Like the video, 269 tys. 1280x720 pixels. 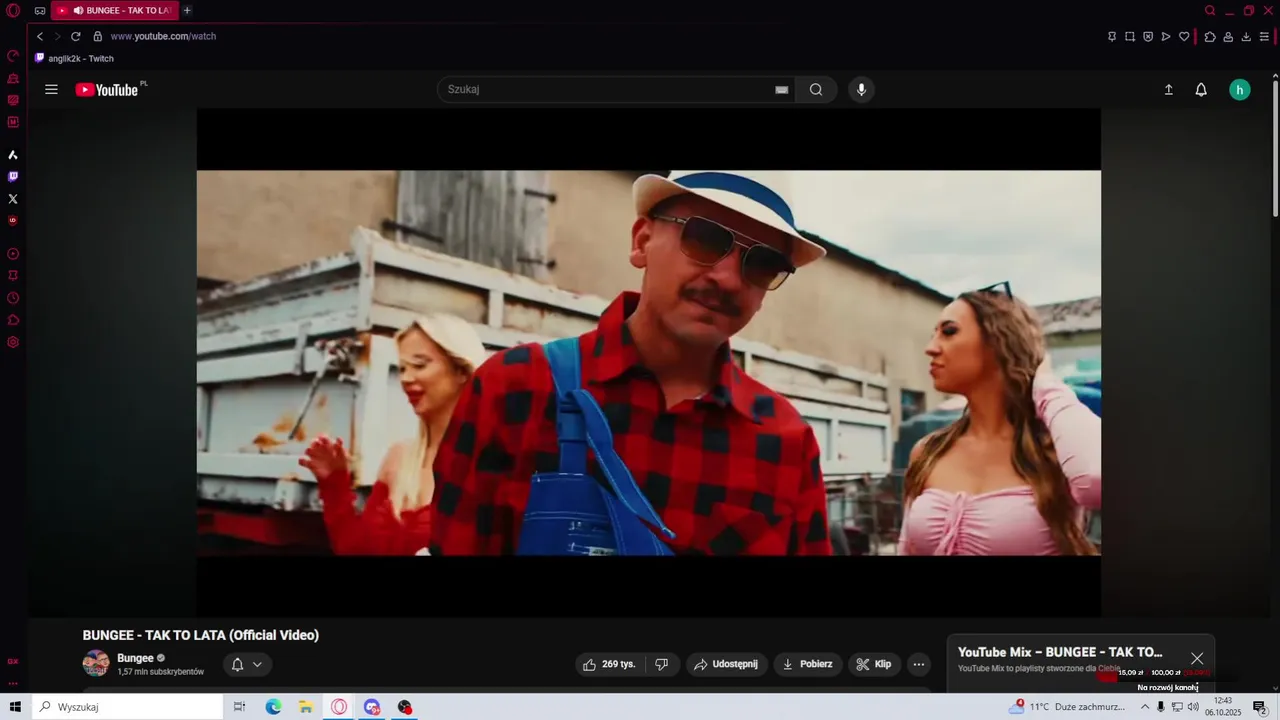pyautogui.click(x=610, y=664)
